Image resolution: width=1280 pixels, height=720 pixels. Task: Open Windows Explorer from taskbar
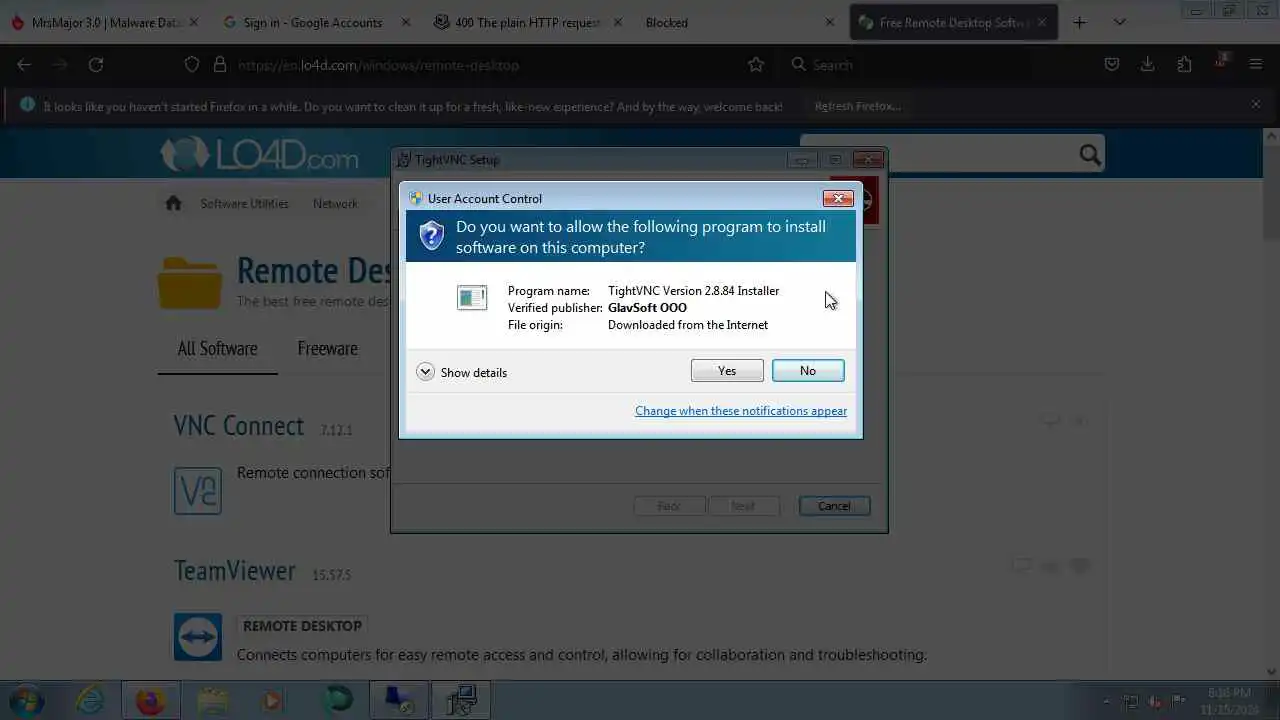(212, 701)
